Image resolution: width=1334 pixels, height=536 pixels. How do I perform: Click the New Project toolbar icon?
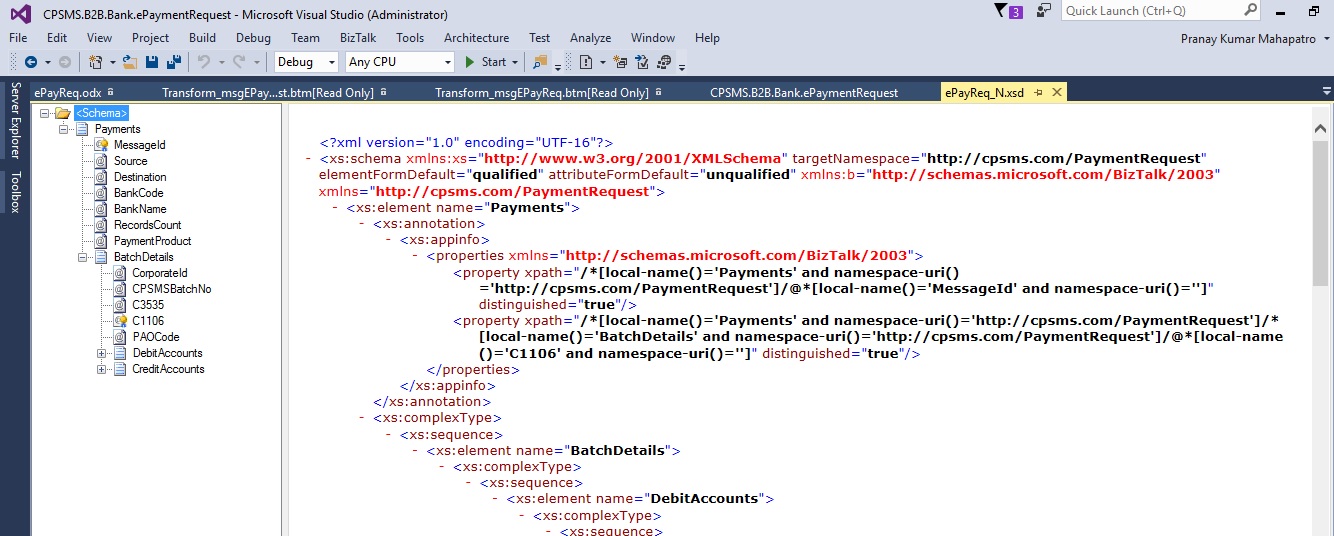96,62
